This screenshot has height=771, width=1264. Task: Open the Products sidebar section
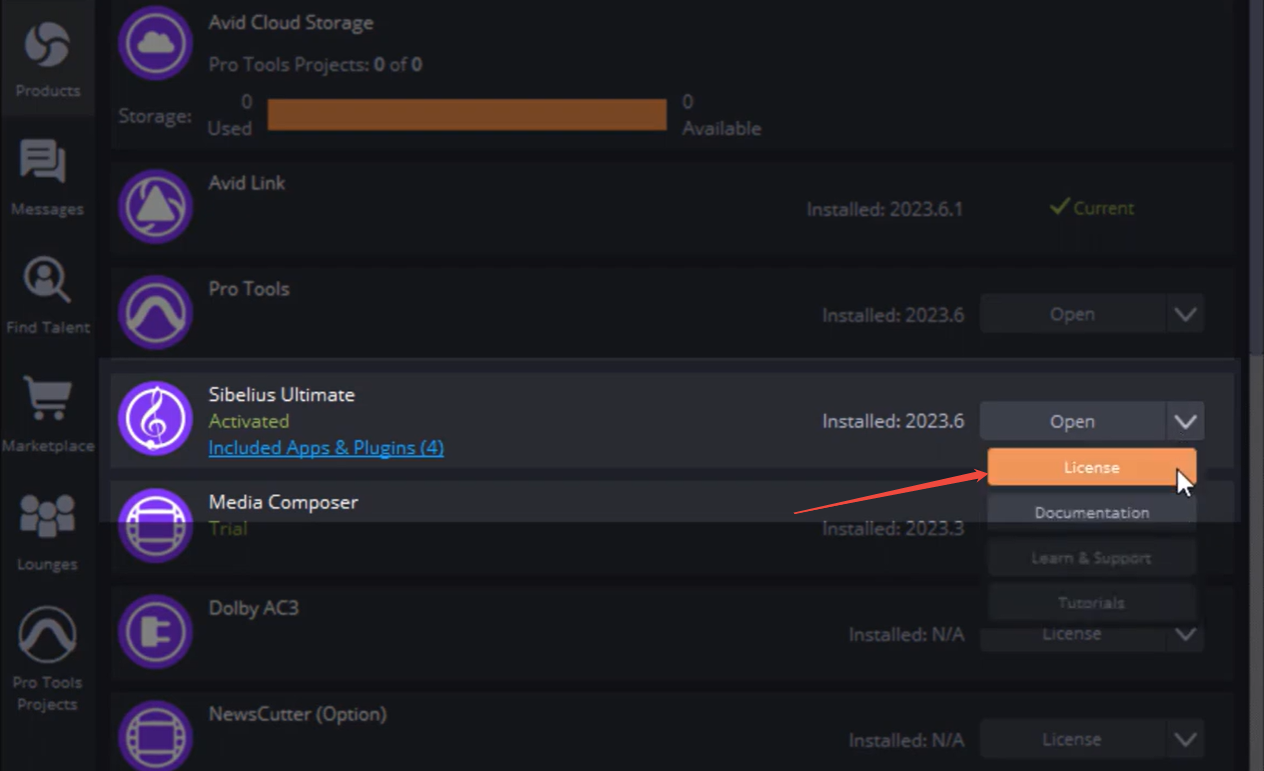(47, 59)
